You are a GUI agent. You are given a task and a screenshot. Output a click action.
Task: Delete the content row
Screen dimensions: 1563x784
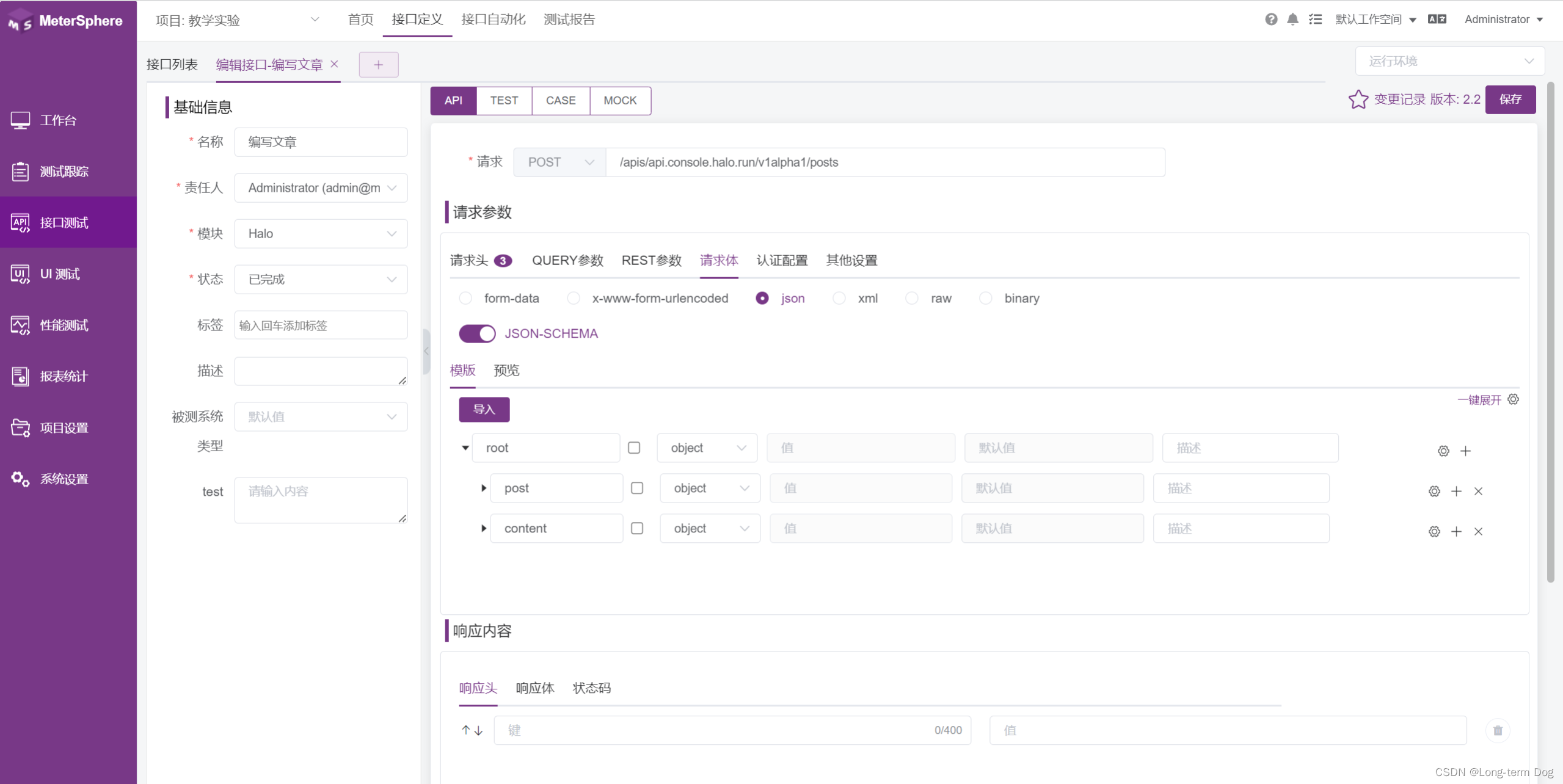tap(1478, 532)
